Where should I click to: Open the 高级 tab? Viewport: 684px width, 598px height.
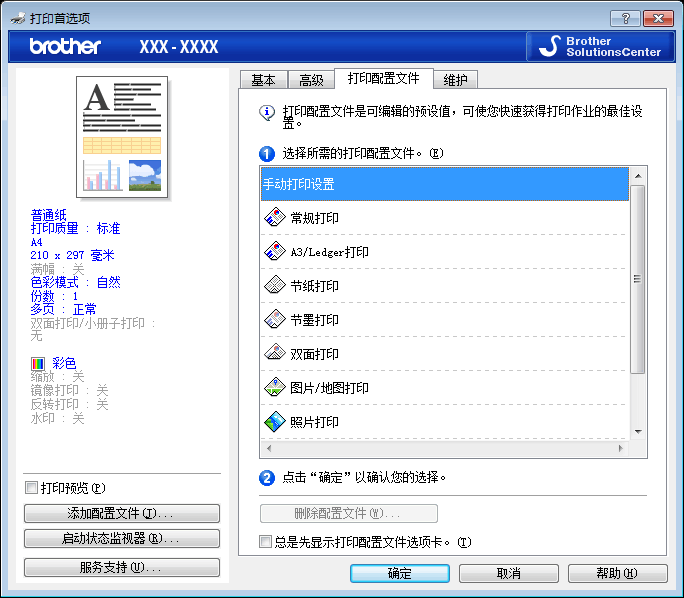click(x=311, y=80)
